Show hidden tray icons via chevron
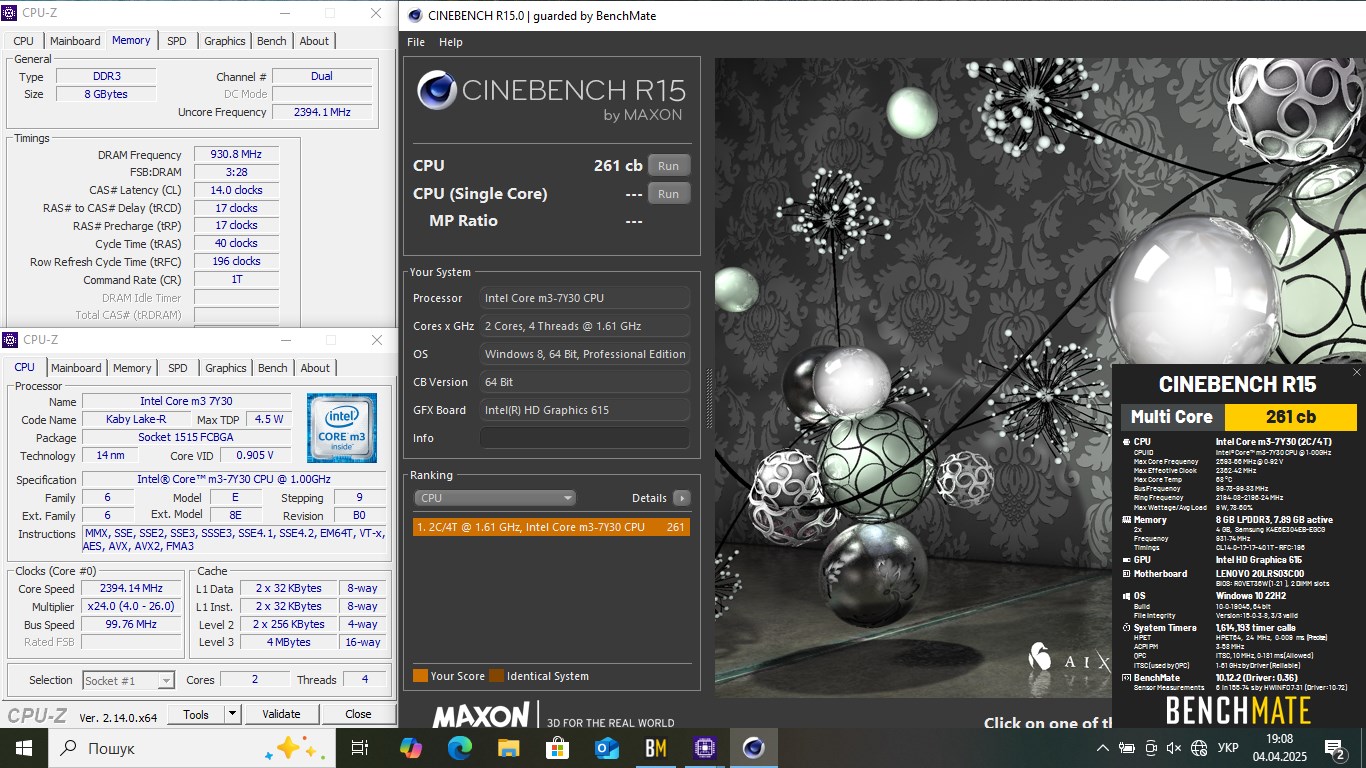The image size is (1366, 768). pyautogui.click(x=1103, y=748)
